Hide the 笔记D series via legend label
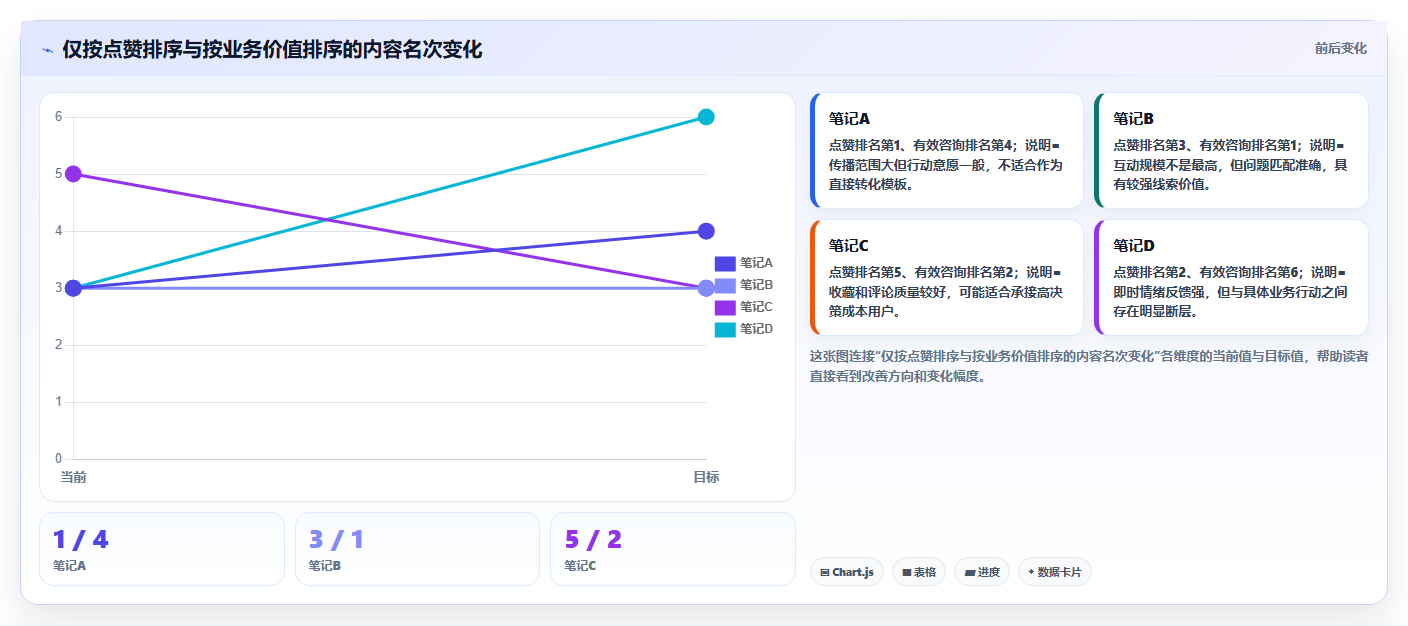The height and width of the screenshot is (626, 1408). coord(756,329)
